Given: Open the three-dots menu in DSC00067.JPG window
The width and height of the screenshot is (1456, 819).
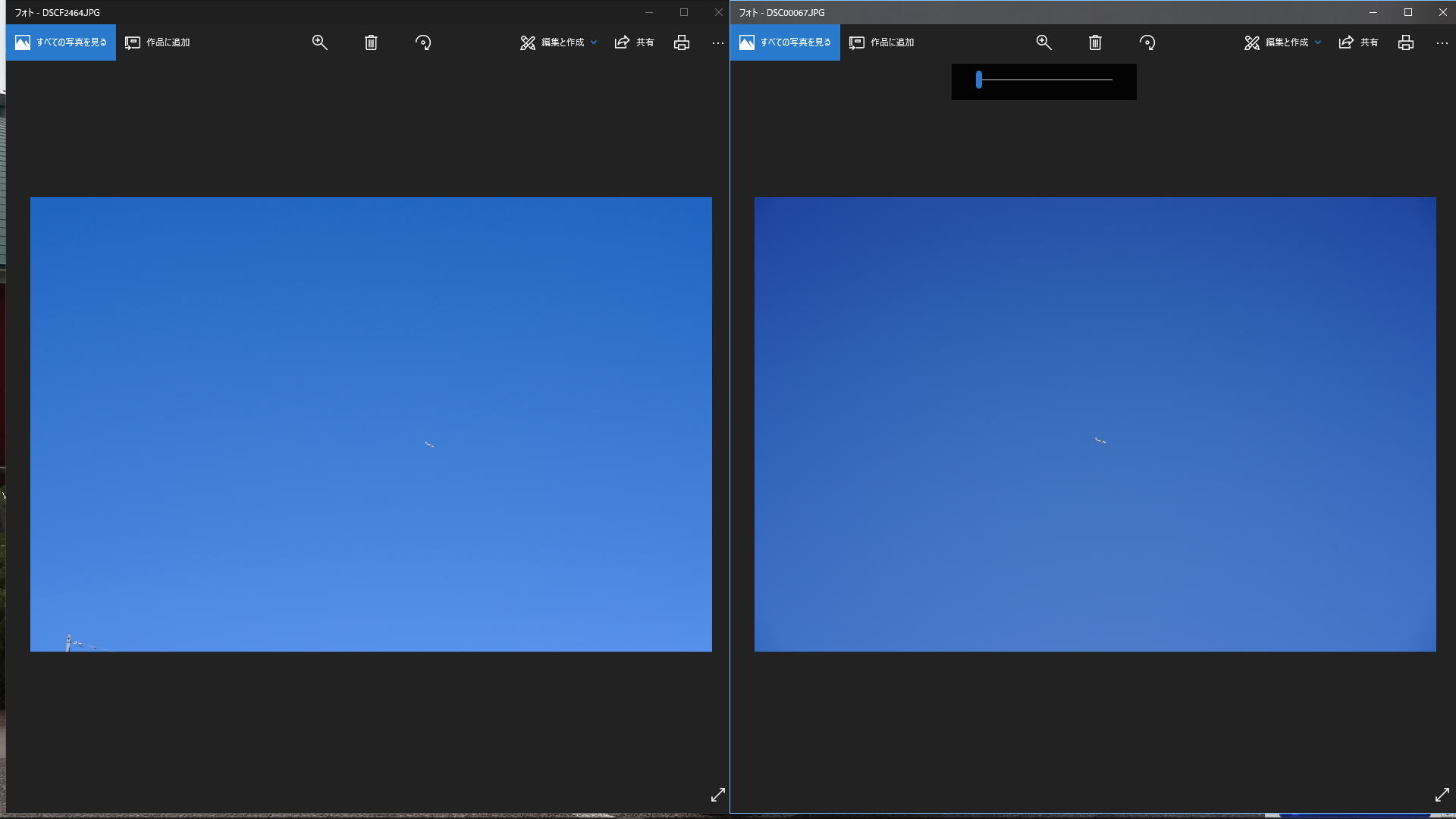Looking at the screenshot, I should [1442, 43].
